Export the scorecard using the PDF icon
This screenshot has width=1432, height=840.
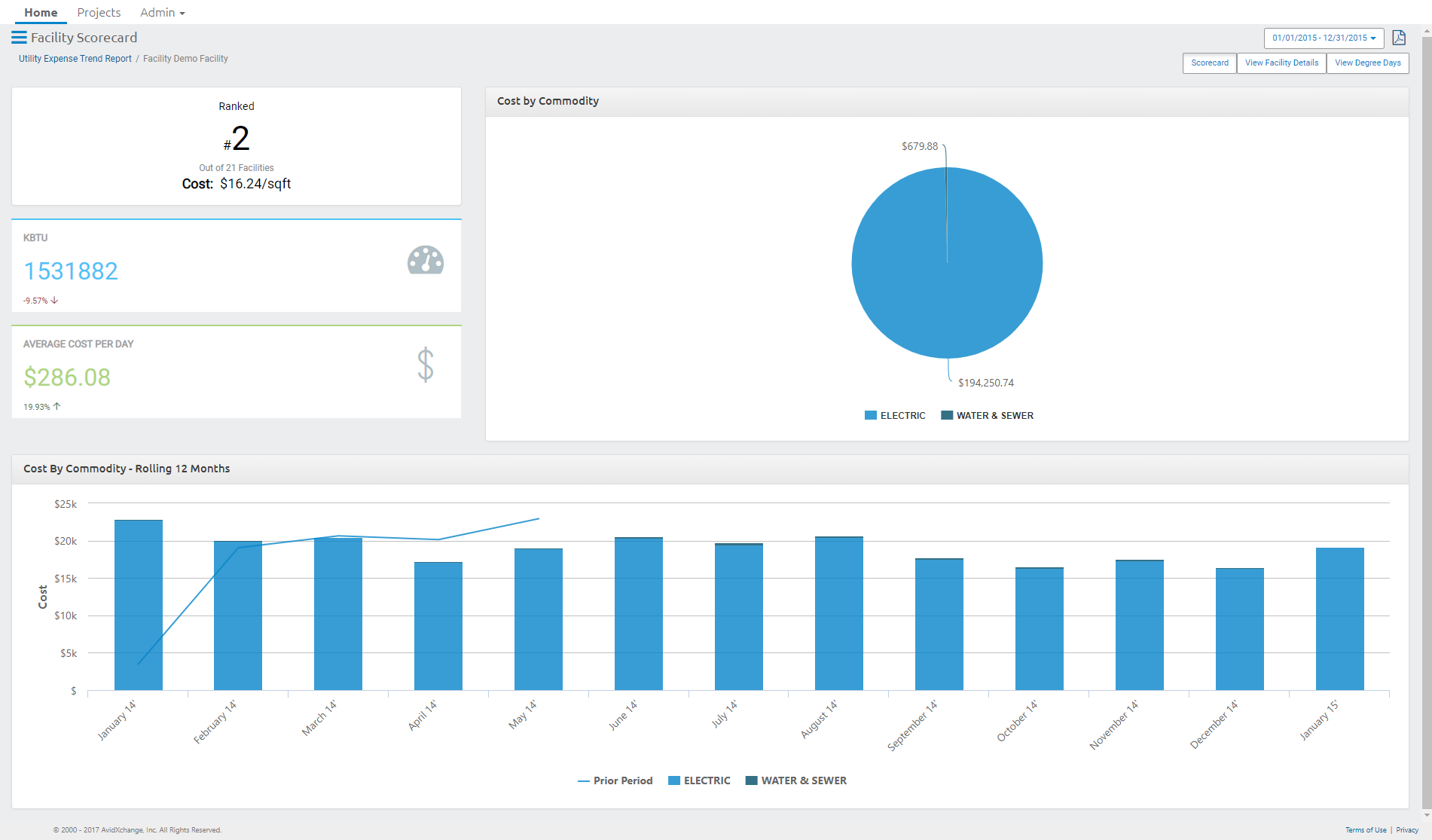click(1399, 38)
